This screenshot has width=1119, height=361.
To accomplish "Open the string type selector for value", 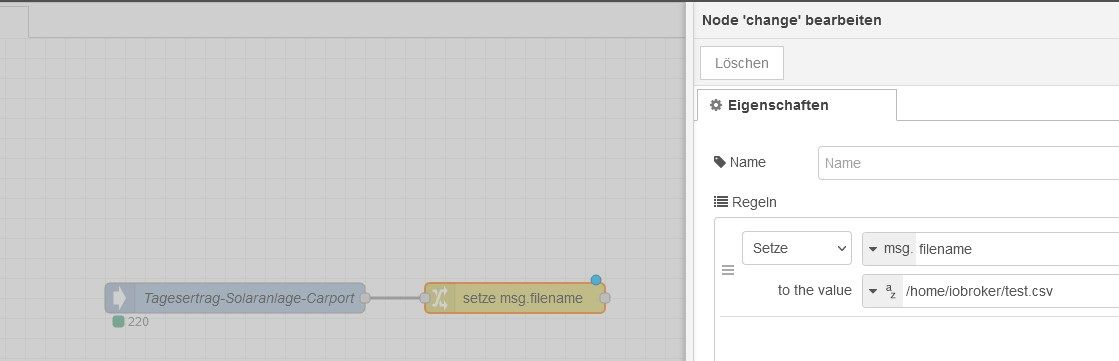I will coord(883,291).
